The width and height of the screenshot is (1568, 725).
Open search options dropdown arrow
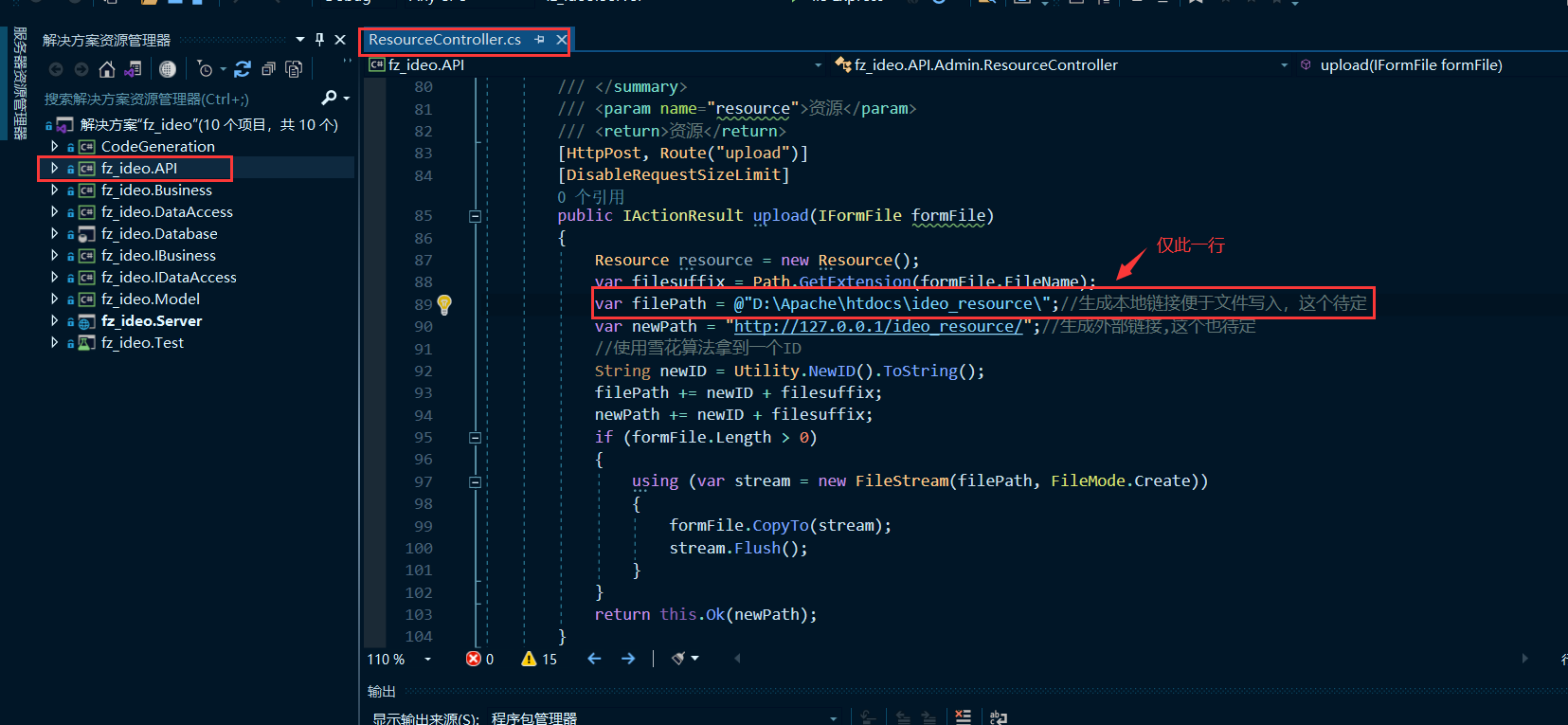[347, 99]
